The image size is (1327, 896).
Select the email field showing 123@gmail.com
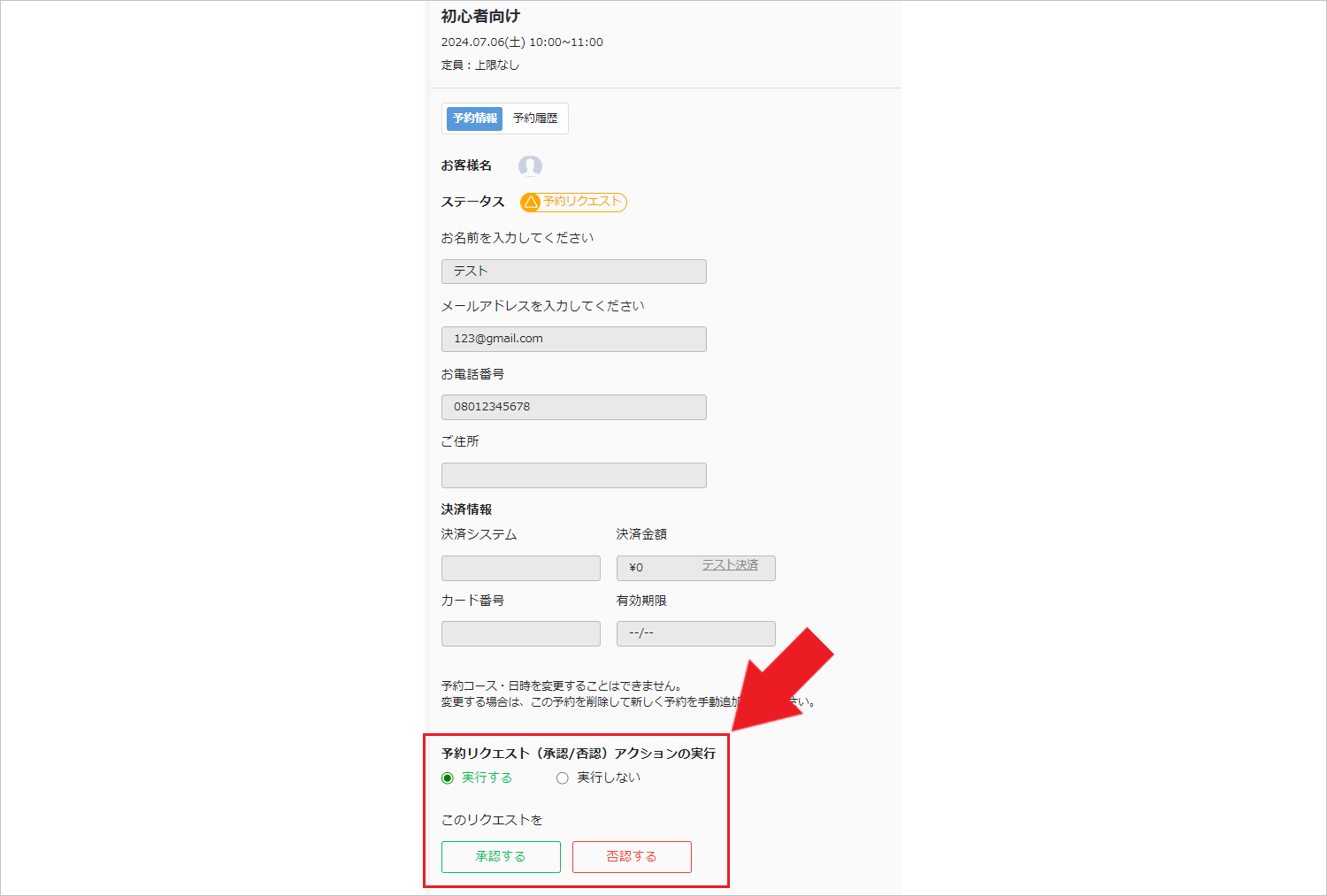click(573, 339)
